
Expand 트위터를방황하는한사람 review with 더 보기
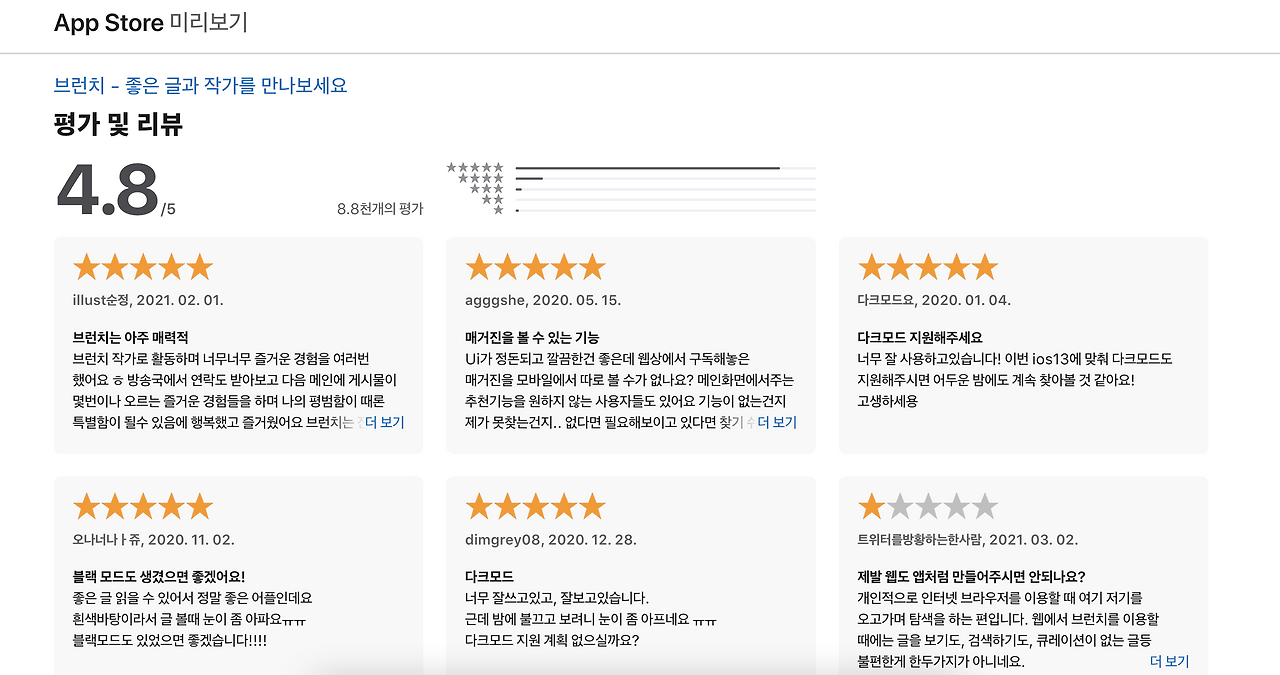[x=1169, y=661]
